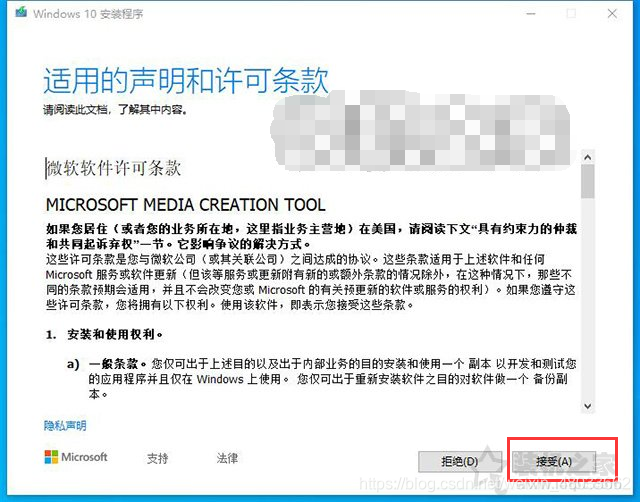Click the Windows 10 setup title bar icon
Screen dimensions: 640x502
point(21,13)
